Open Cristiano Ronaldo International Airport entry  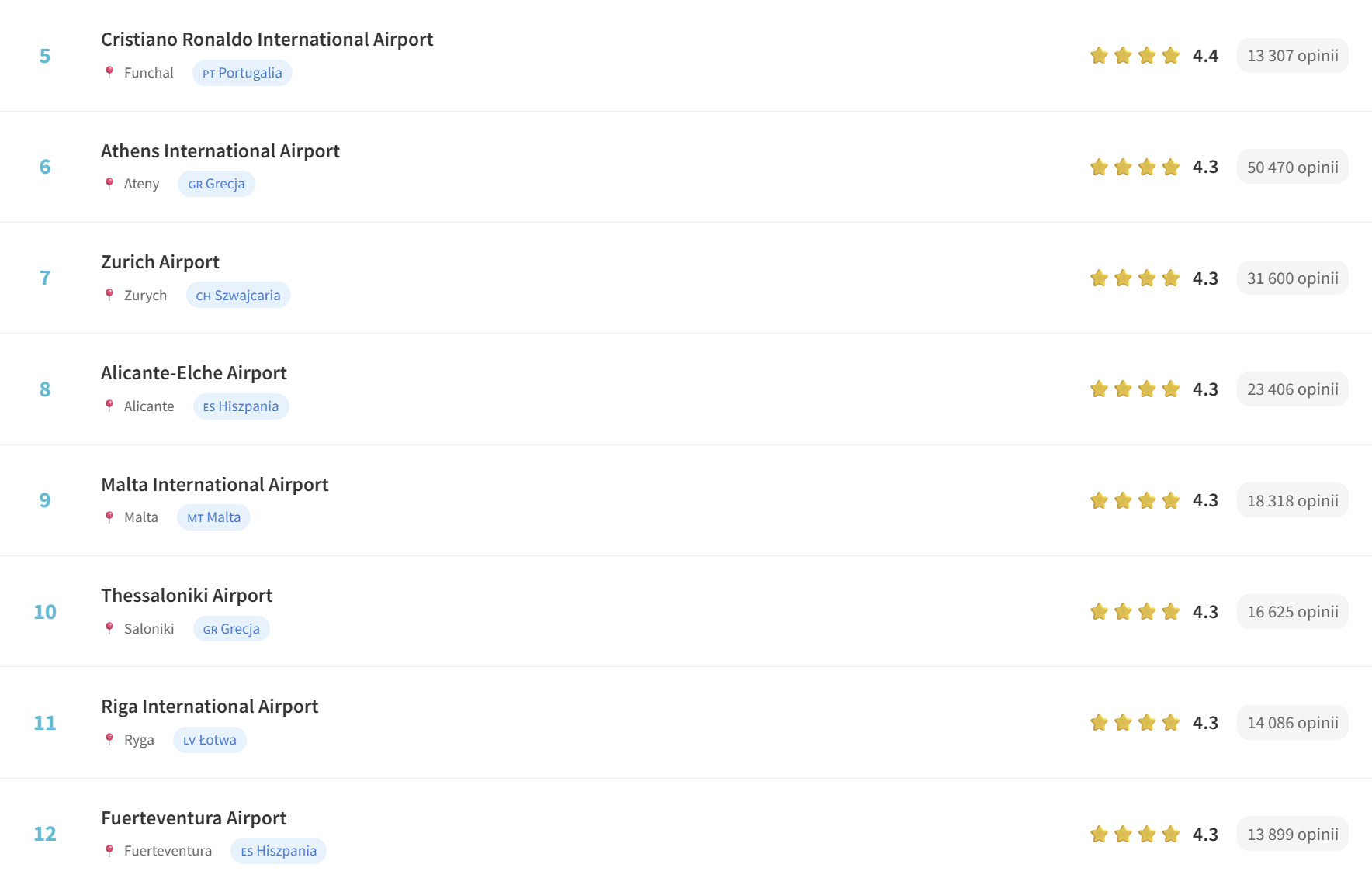coord(267,40)
